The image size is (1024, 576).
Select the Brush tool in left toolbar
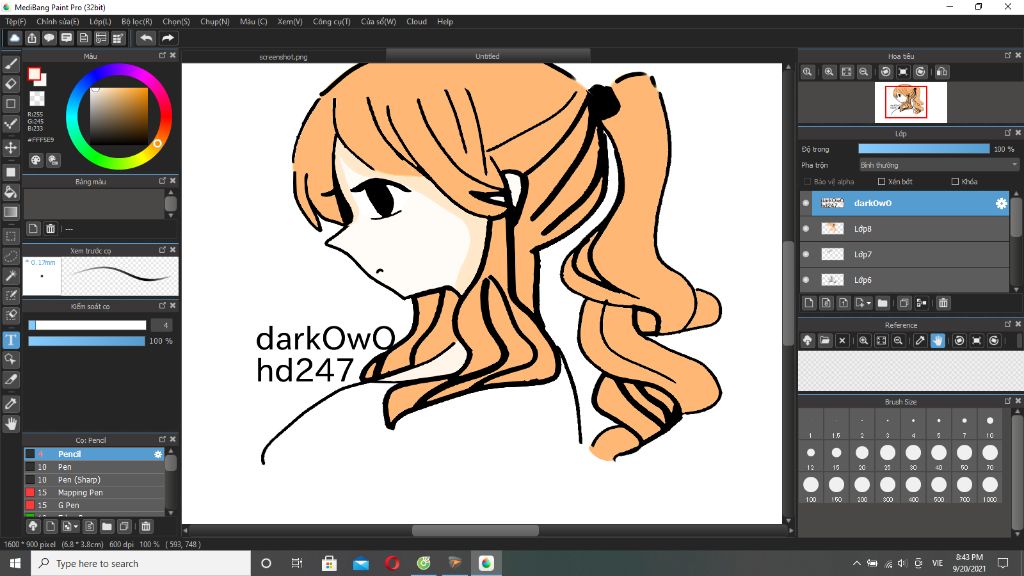click(x=10, y=64)
